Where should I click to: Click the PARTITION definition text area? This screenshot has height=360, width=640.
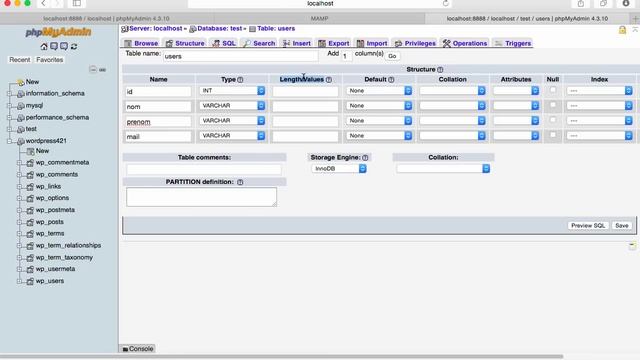pyautogui.click(x=201, y=197)
